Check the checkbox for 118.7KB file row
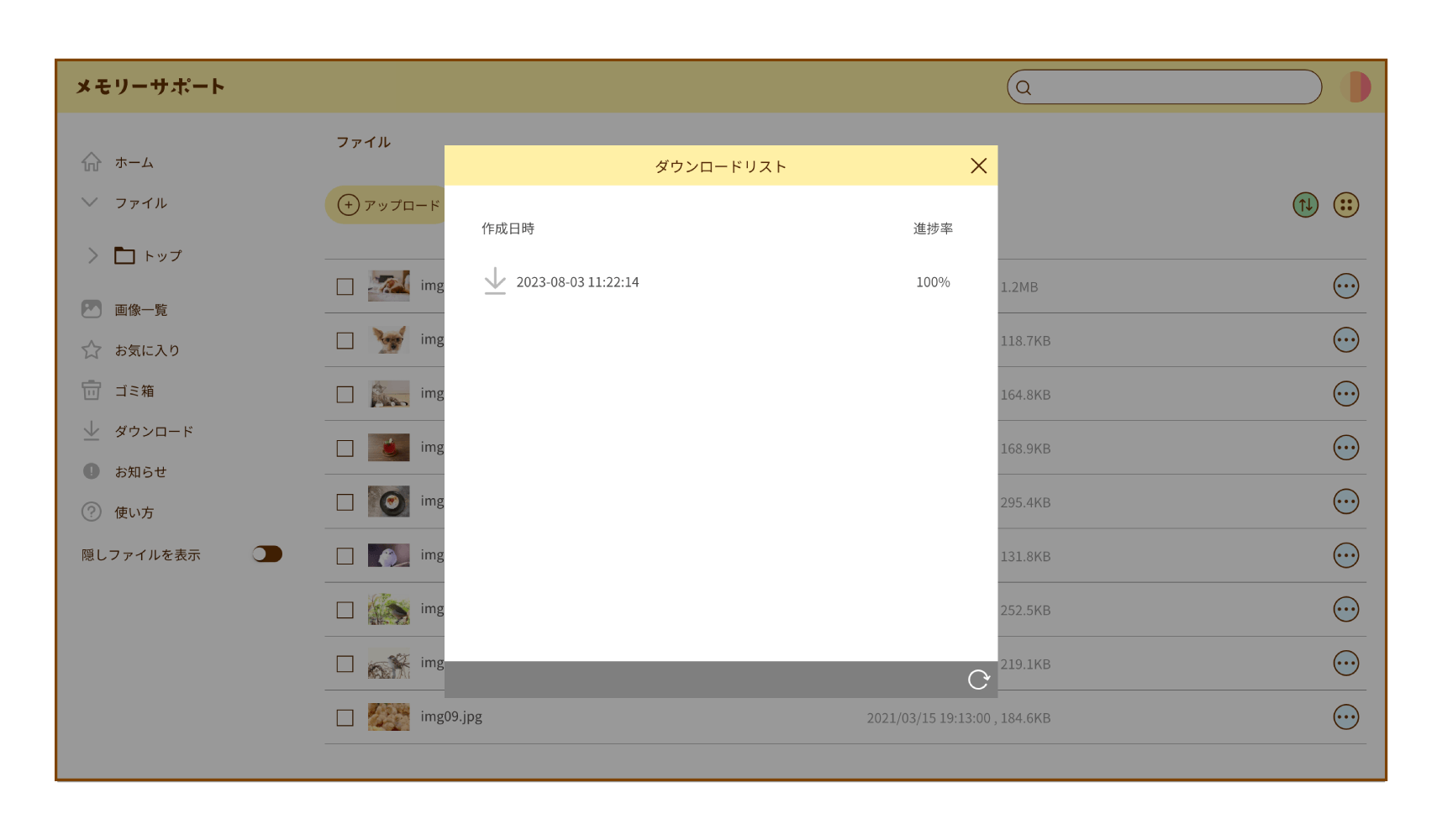The image size is (1442, 840). pyautogui.click(x=345, y=340)
